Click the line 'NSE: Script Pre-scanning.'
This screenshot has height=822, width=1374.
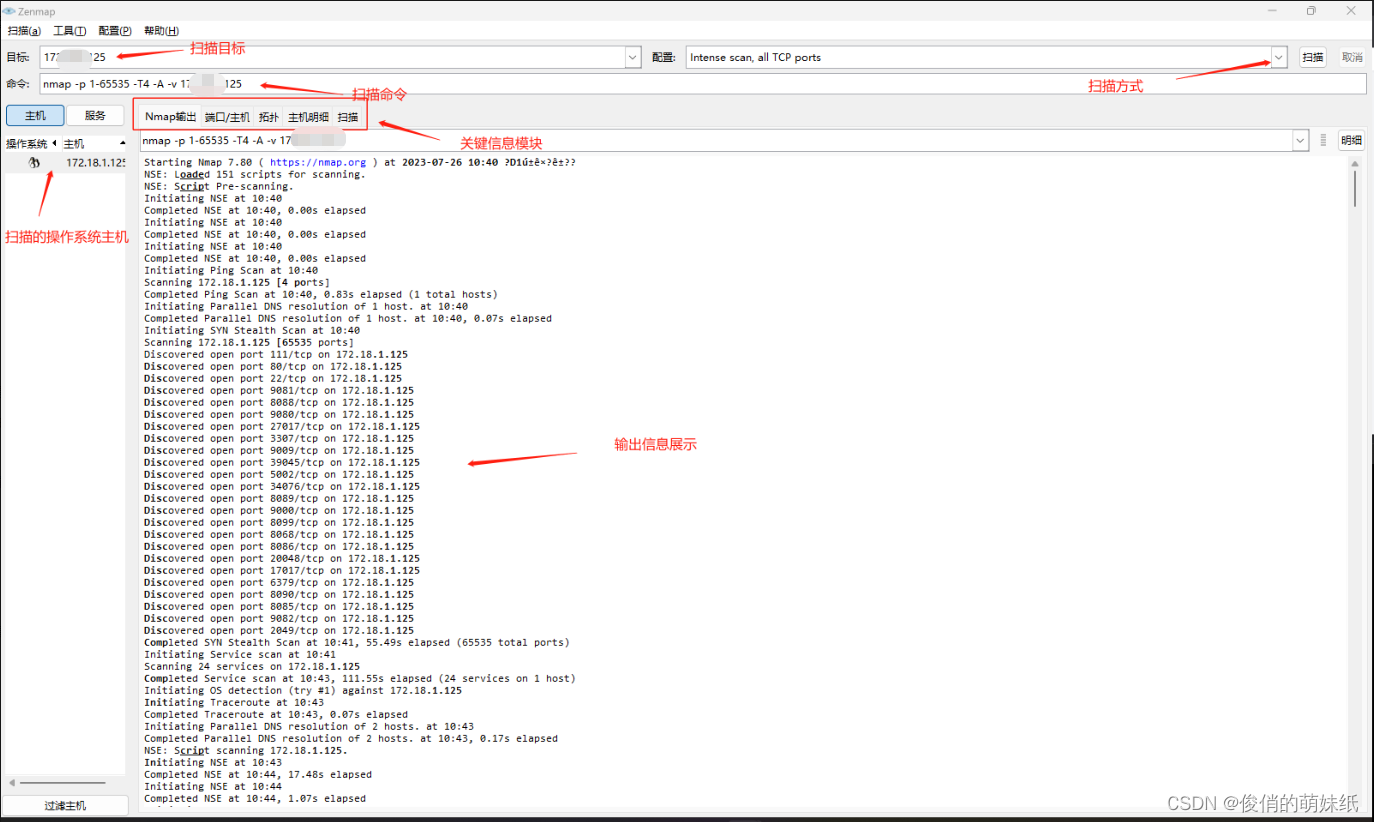(218, 186)
